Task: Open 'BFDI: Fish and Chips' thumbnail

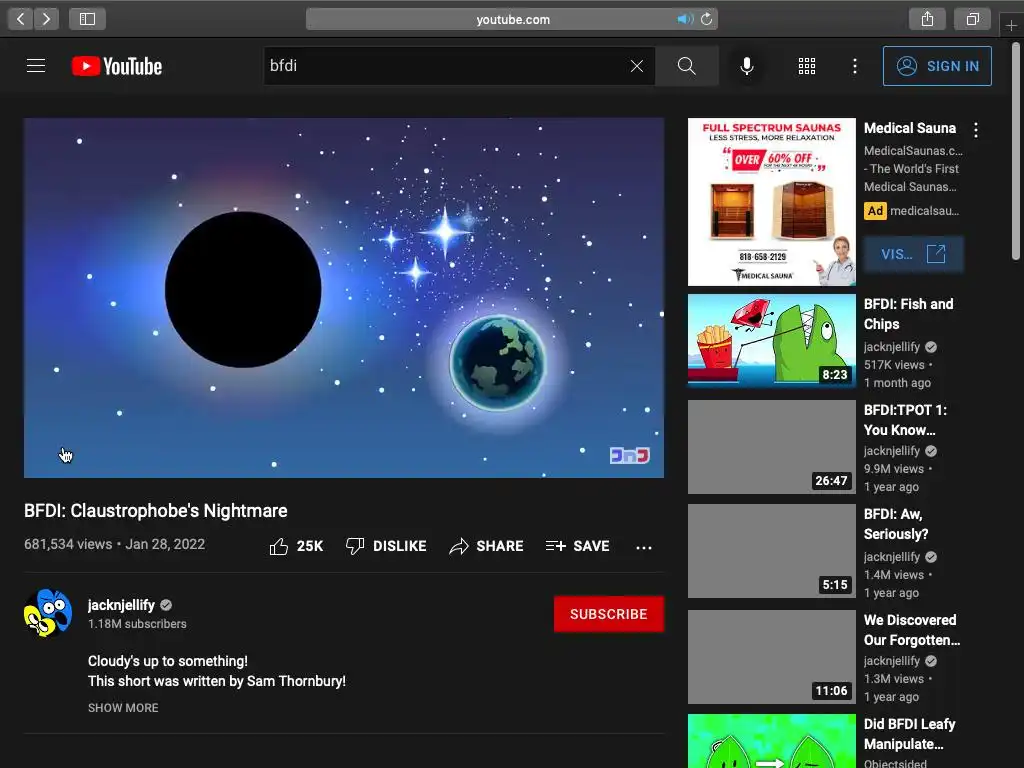Action: (x=771, y=341)
